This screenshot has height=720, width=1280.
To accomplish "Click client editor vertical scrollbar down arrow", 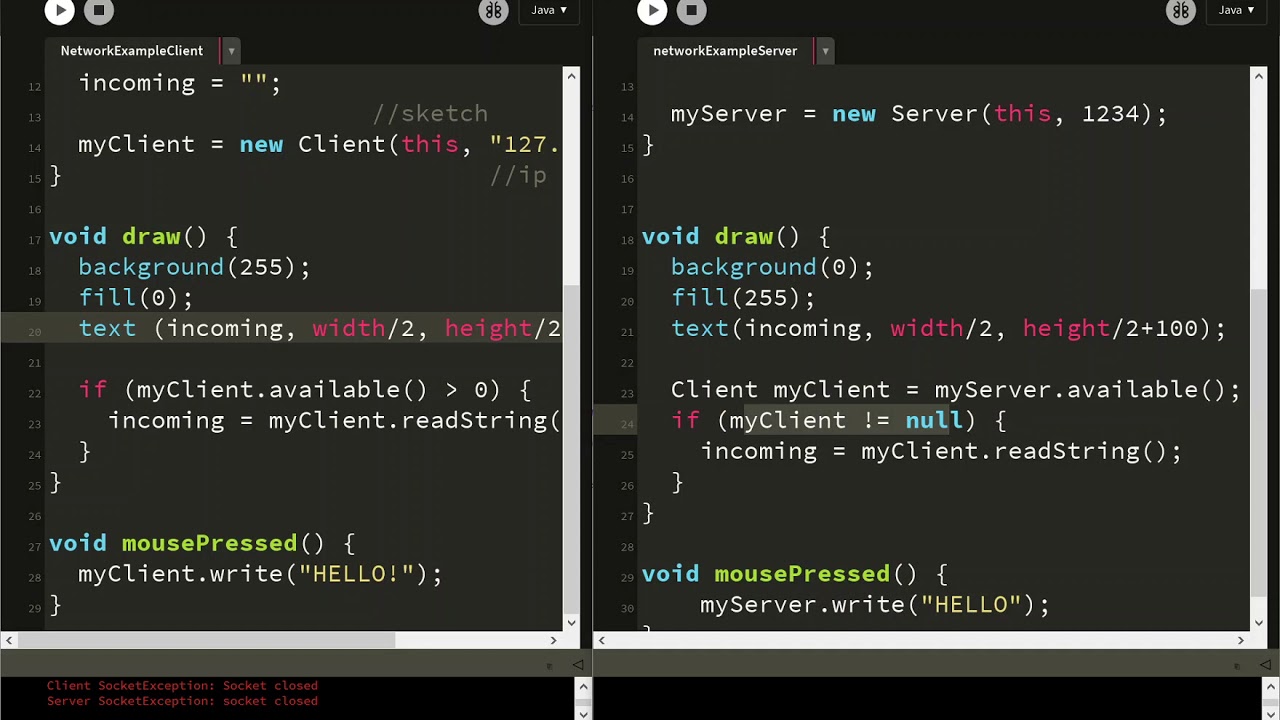I will pyautogui.click(x=572, y=622).
